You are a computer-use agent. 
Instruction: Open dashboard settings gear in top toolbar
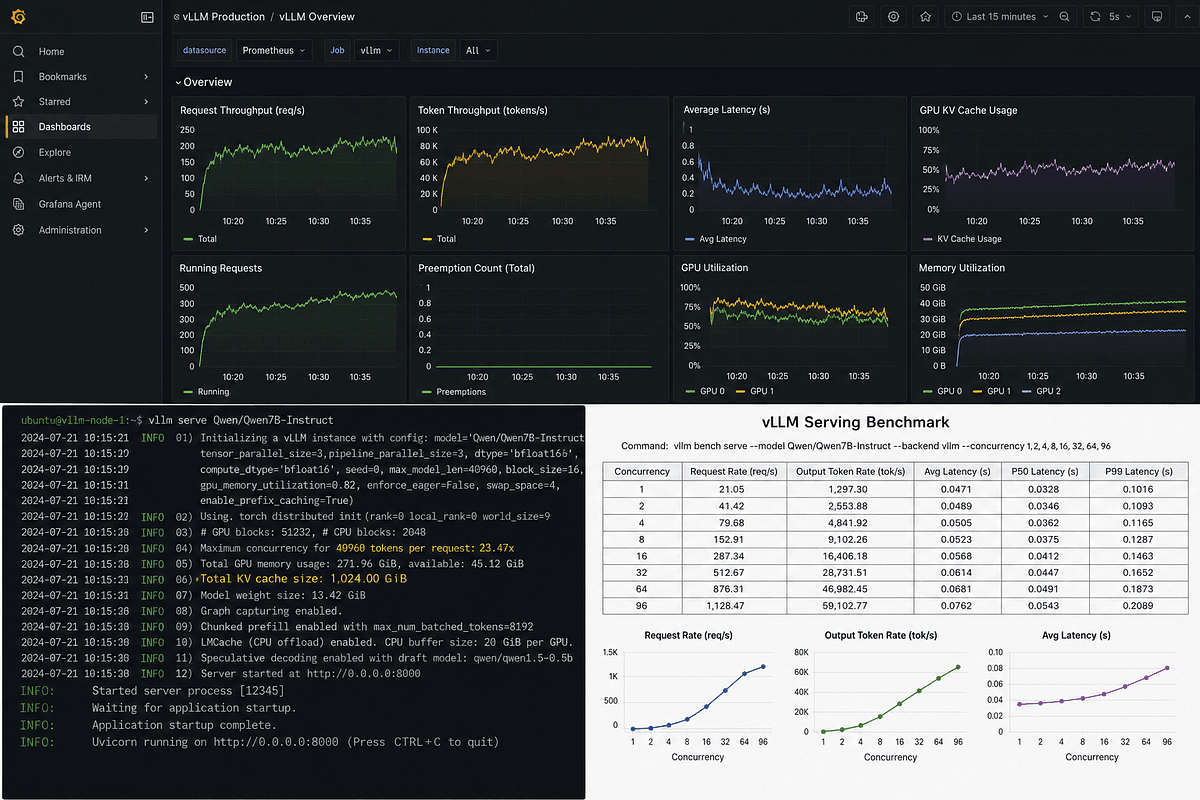point(893,17)
